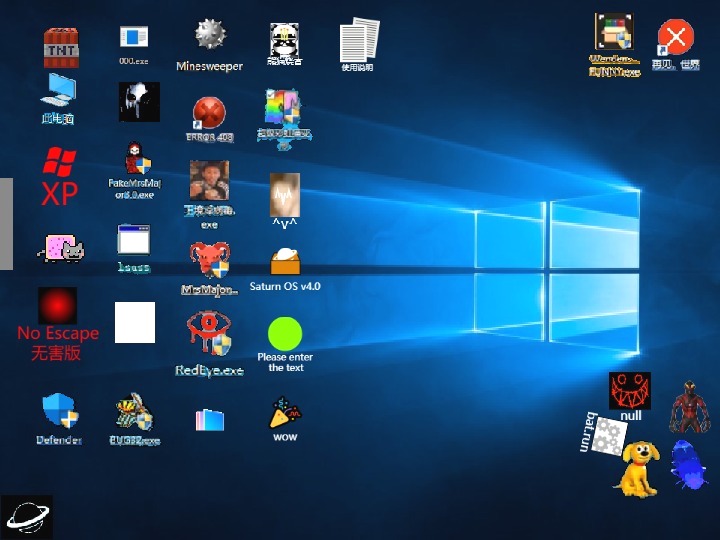Viewport: 720px width, 540px height.
Task: Open the dark skull face icon
Action: (x=139, y=102)
